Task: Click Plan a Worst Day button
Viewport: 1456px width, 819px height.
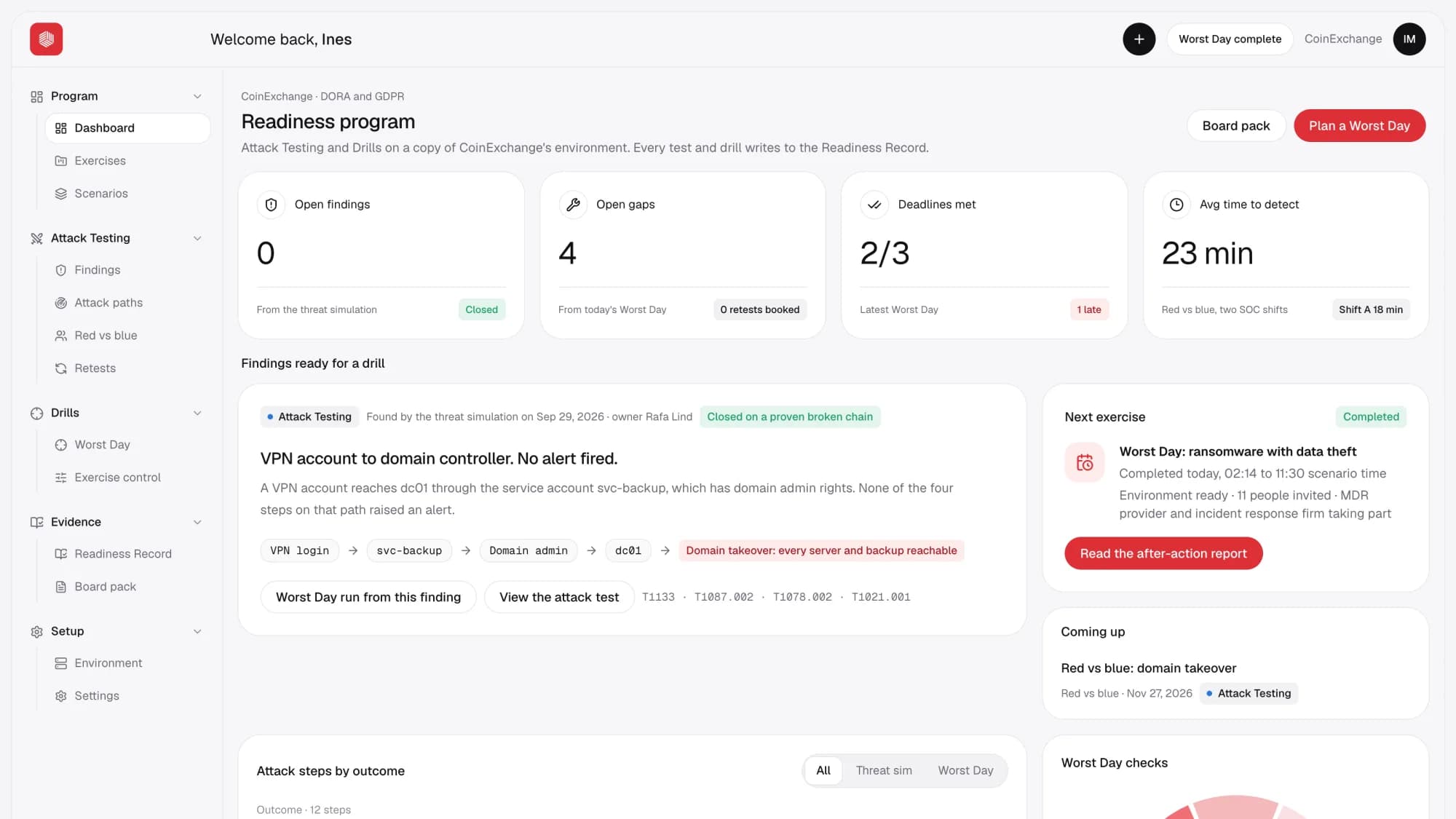Action: click(x=1359, y=126)
